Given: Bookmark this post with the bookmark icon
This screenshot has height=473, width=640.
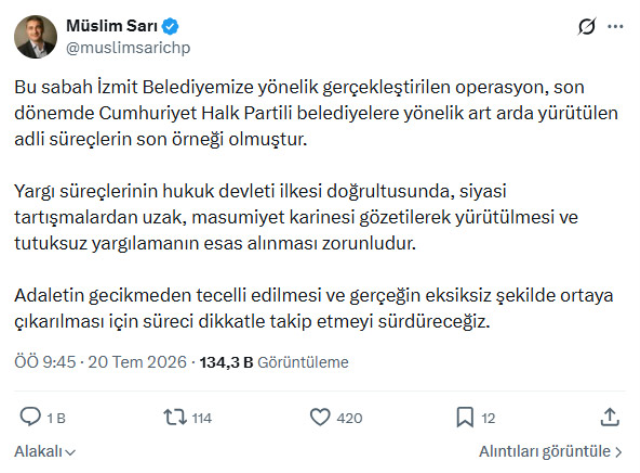Looking at the screenshot, I should (465, 417).
